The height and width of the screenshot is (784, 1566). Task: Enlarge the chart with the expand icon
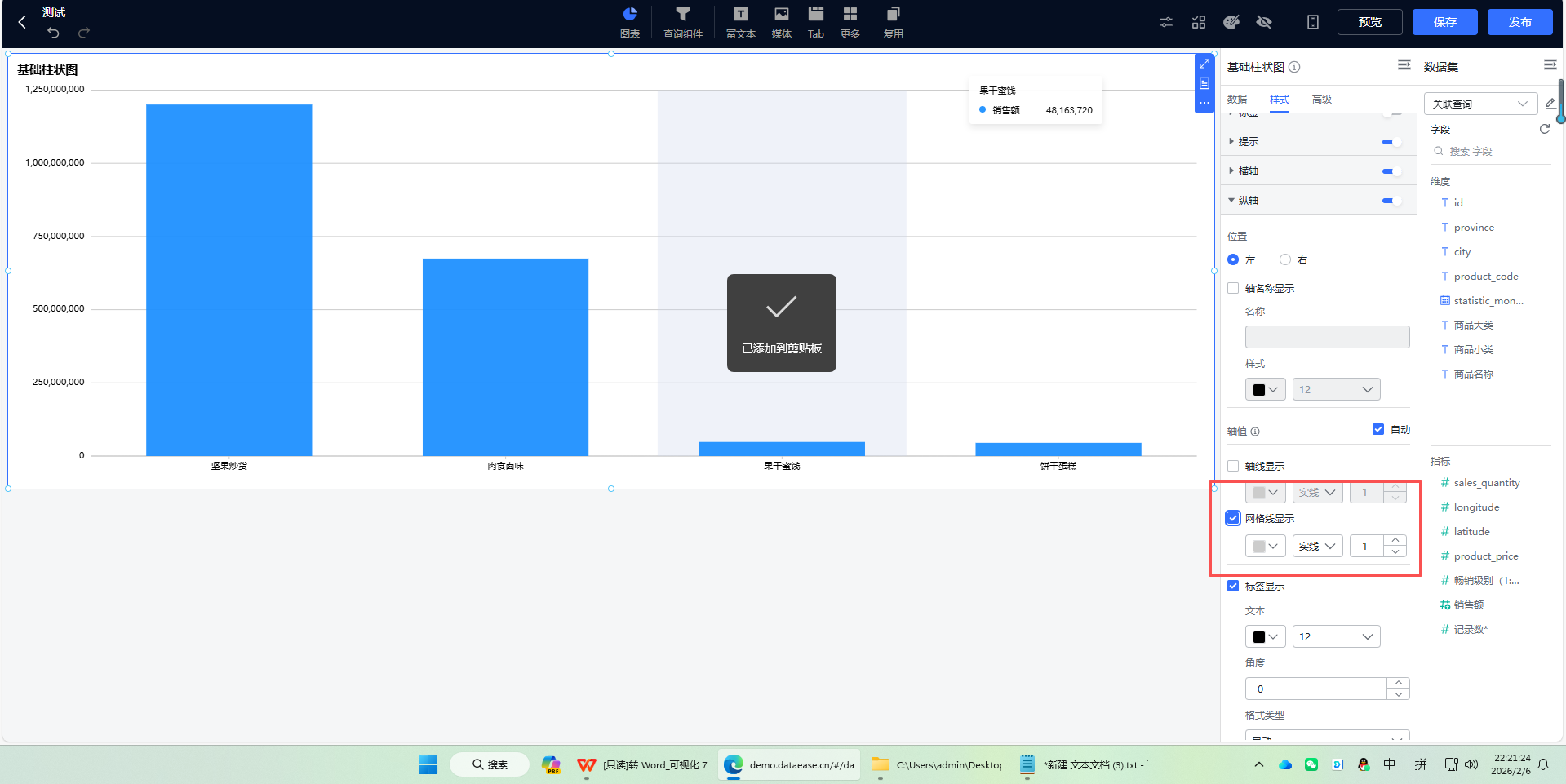1204,64
